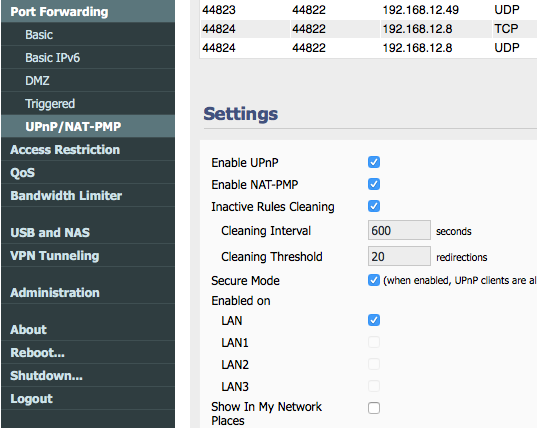Open the Basic IPv6 page
This screenshot has width=537, height=428.
[x=52, y=58]
